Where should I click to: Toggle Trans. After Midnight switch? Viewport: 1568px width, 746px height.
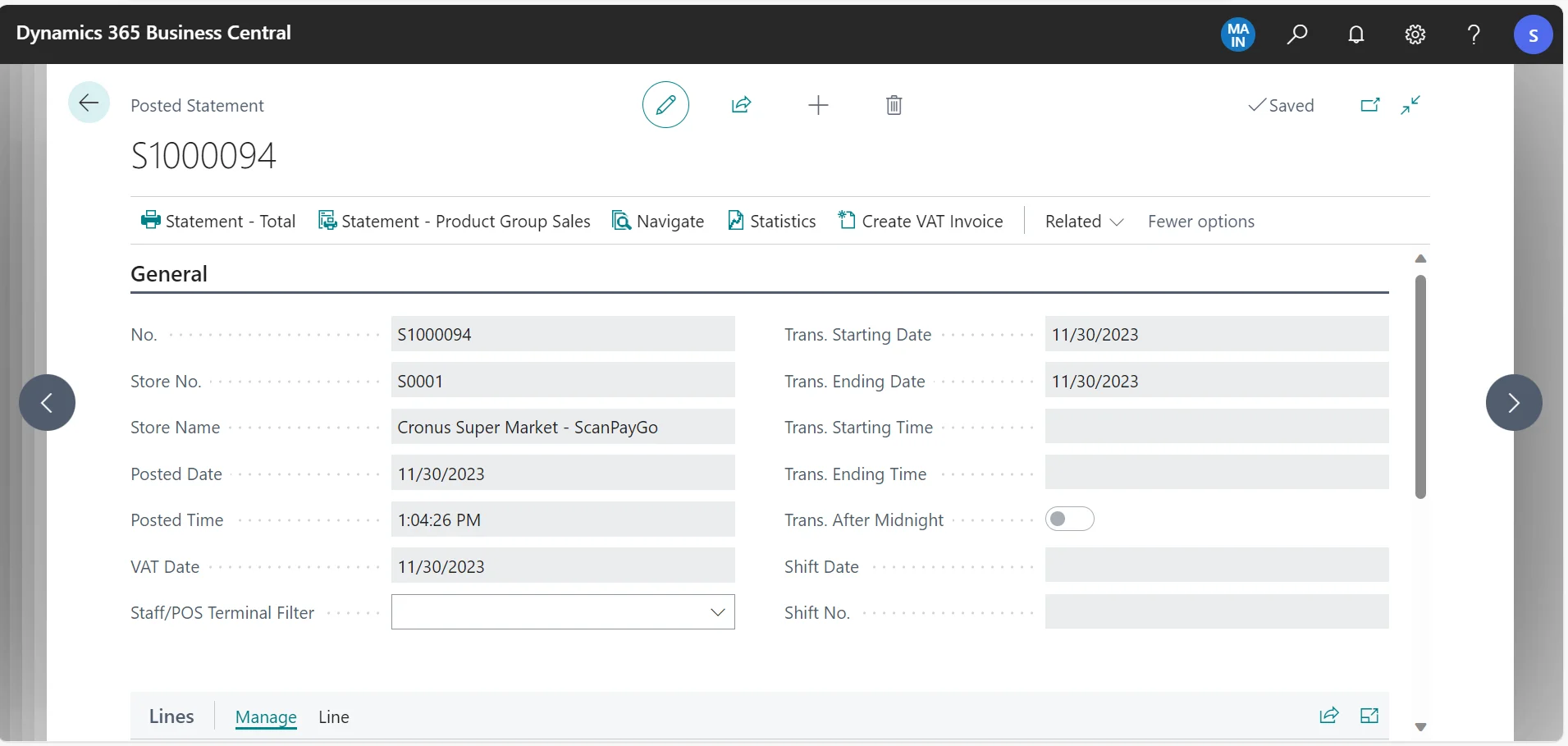1069,519
